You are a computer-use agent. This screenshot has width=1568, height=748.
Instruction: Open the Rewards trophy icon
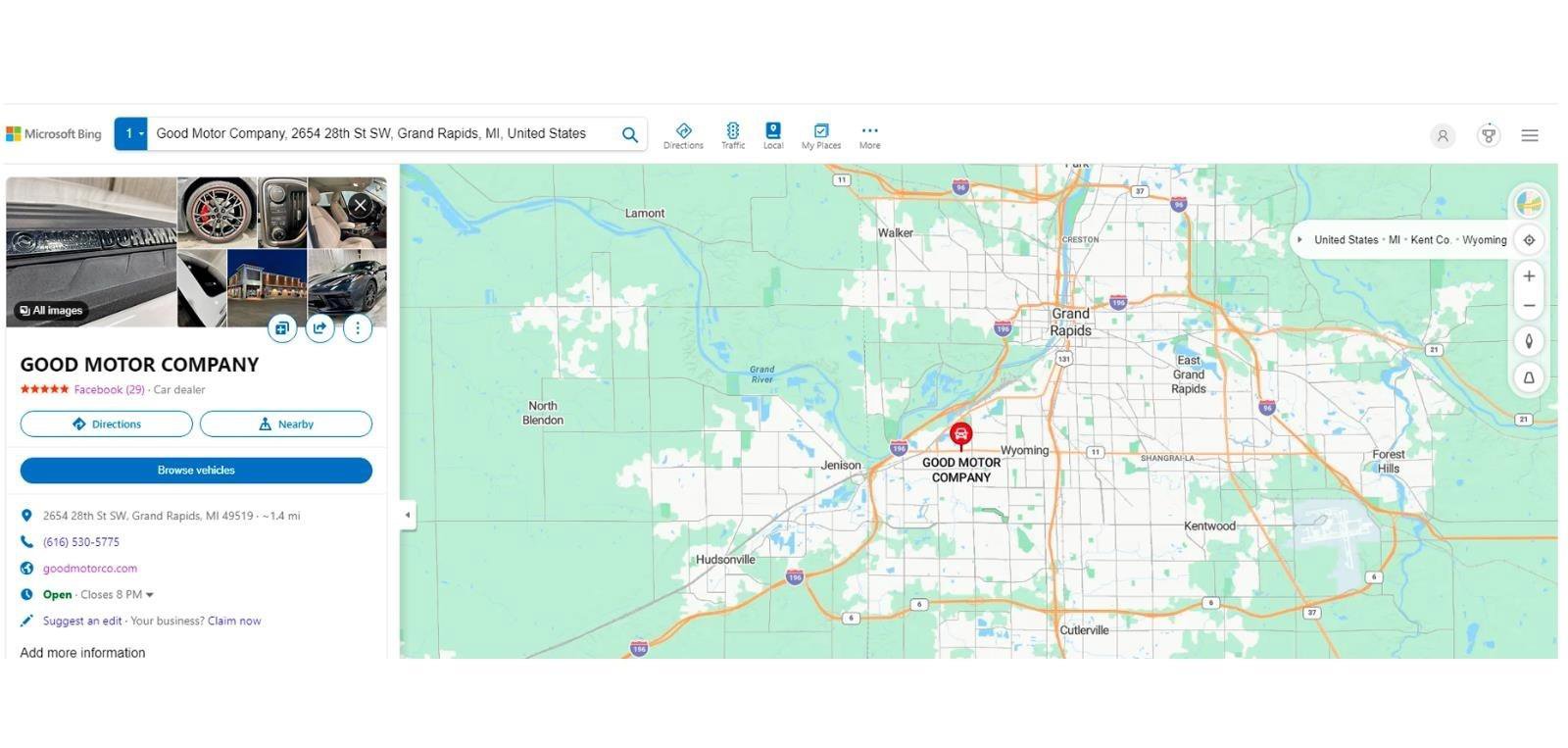1488,135
